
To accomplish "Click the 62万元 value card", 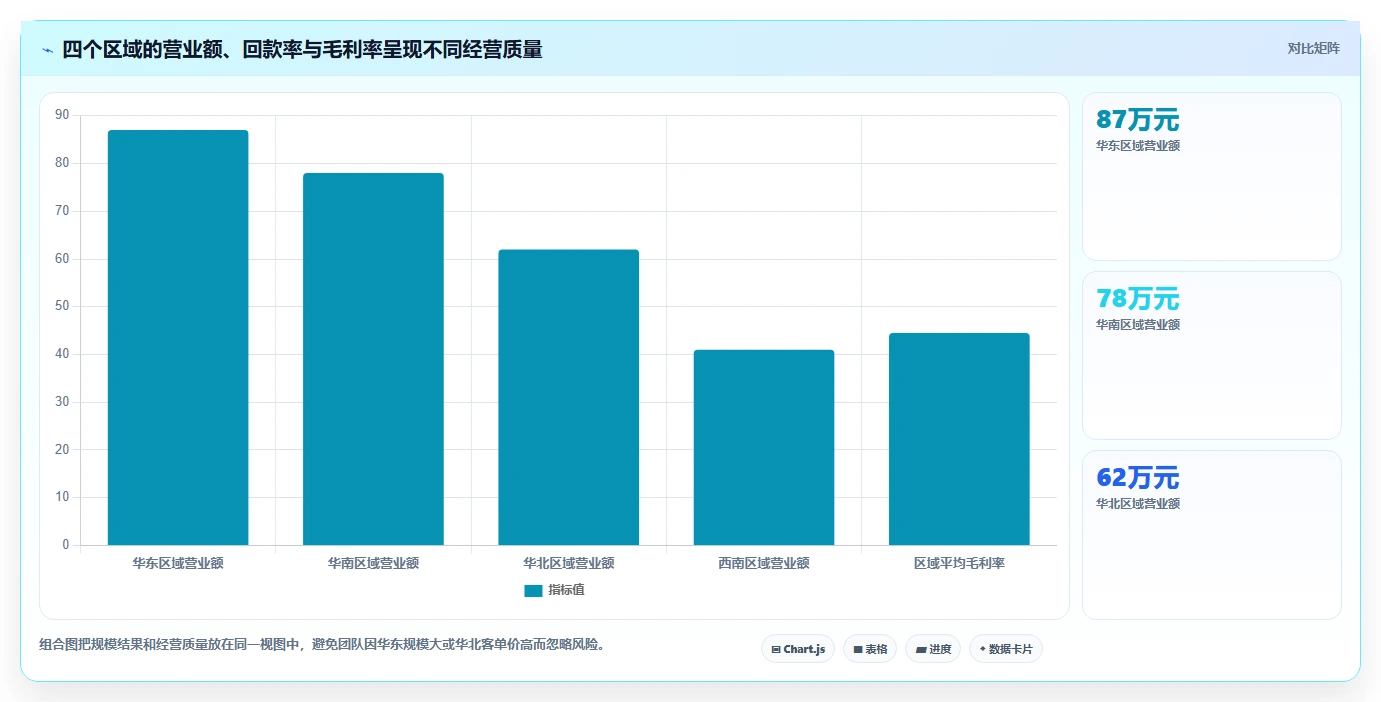I will [x=1212, y=535].
